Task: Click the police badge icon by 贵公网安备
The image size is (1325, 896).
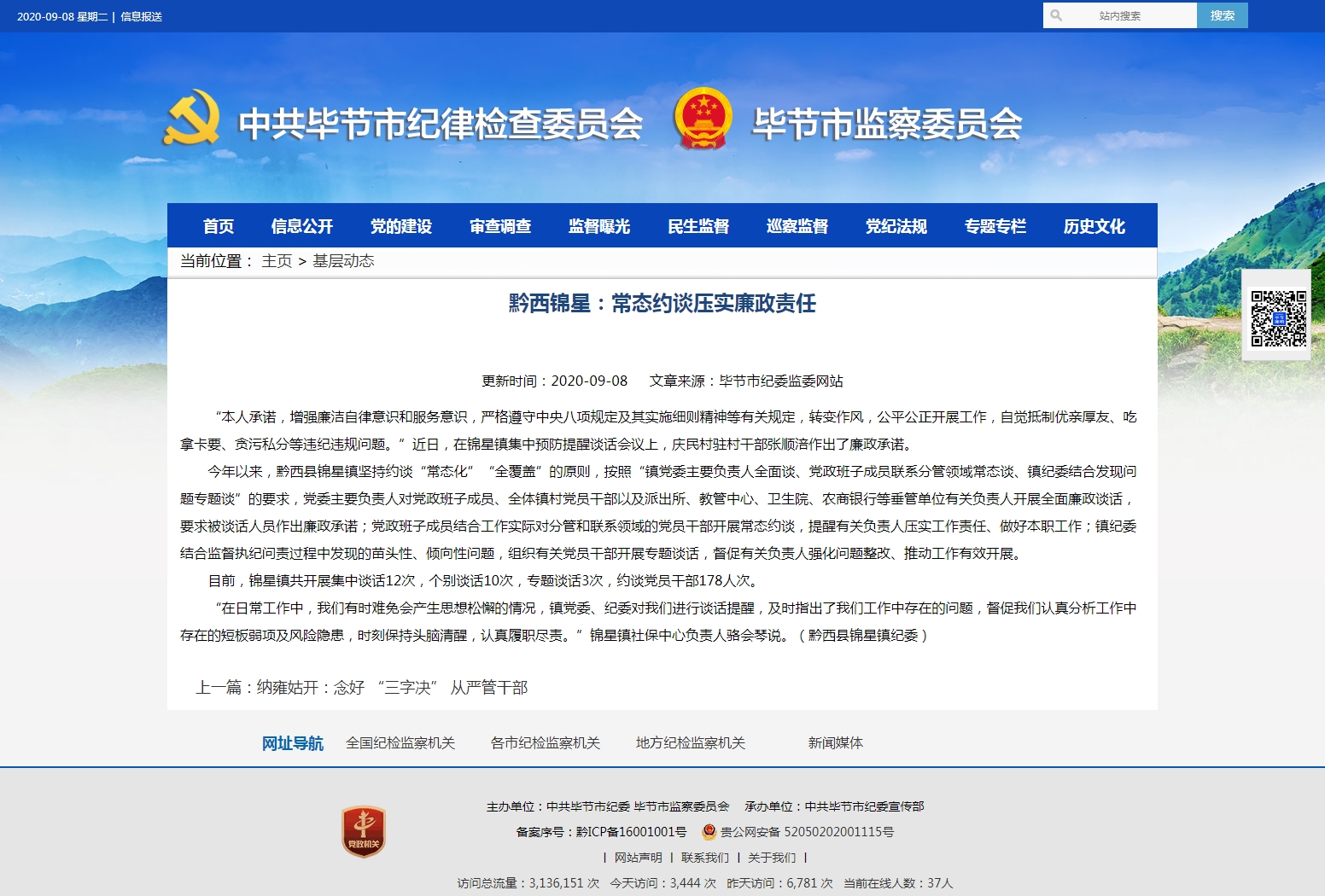Action: (709, 832)
